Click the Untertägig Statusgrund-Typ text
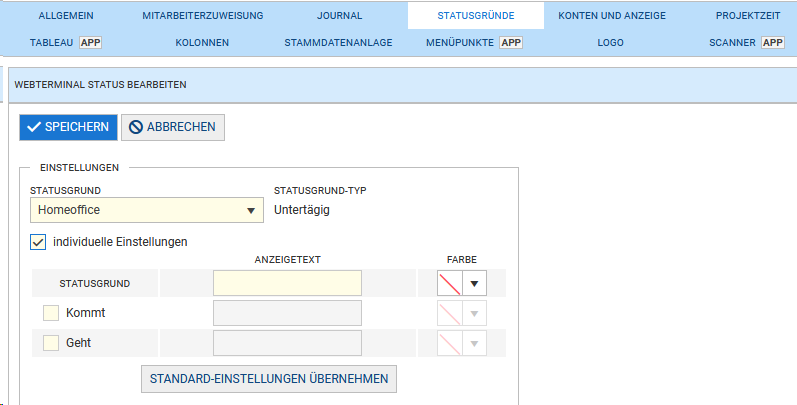 pos(302,210)
